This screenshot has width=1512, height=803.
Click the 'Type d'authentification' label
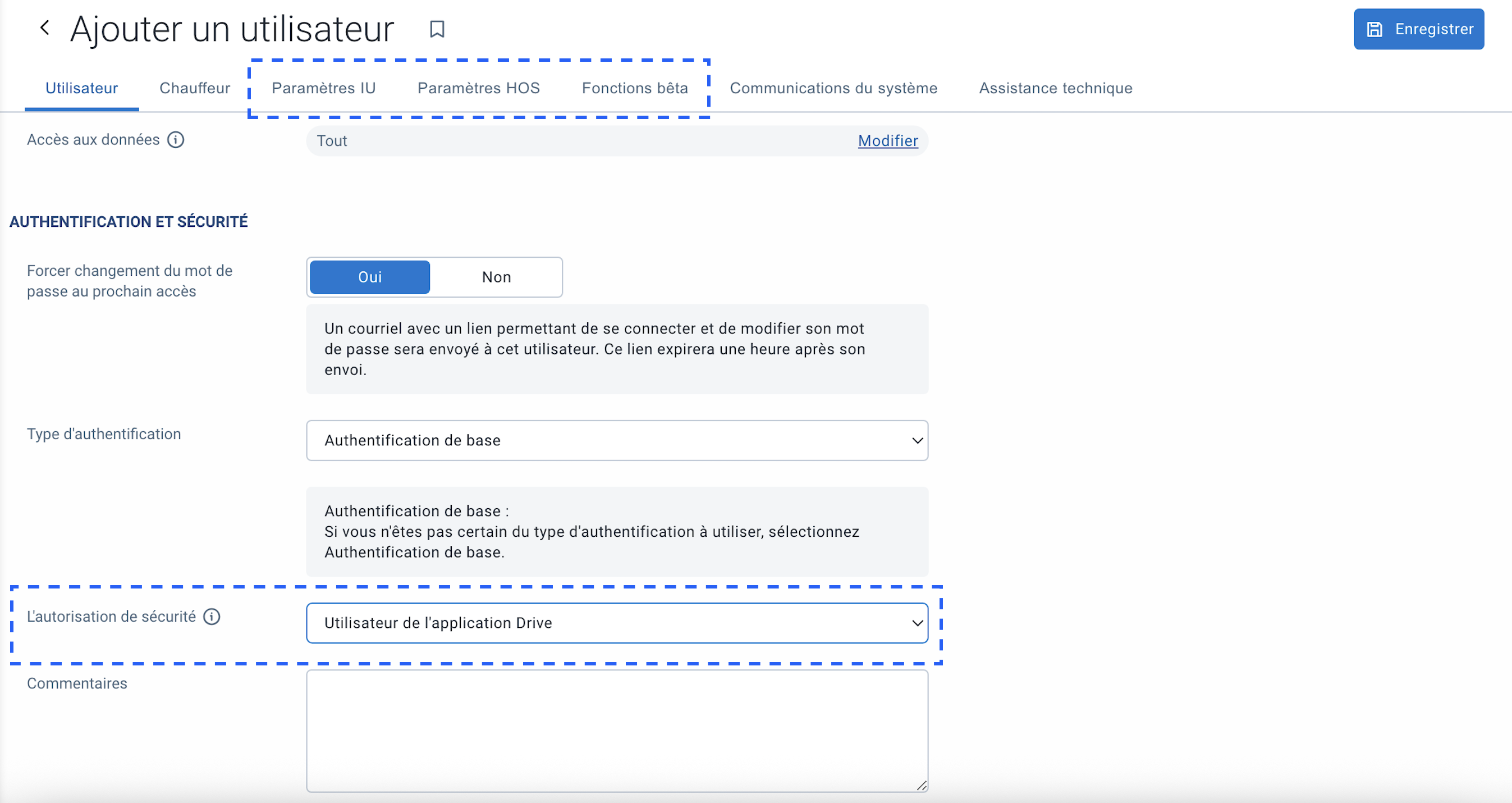[x=104, y=434]
